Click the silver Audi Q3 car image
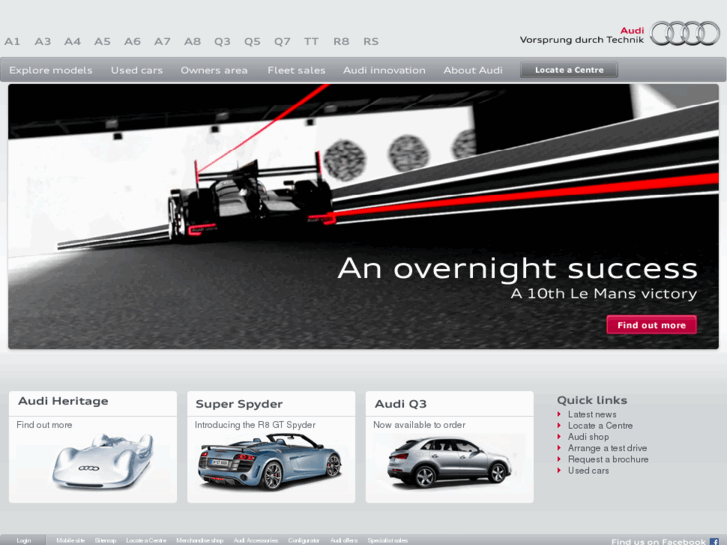The width and height of the screenshot is (727, 545). [449, 463]
